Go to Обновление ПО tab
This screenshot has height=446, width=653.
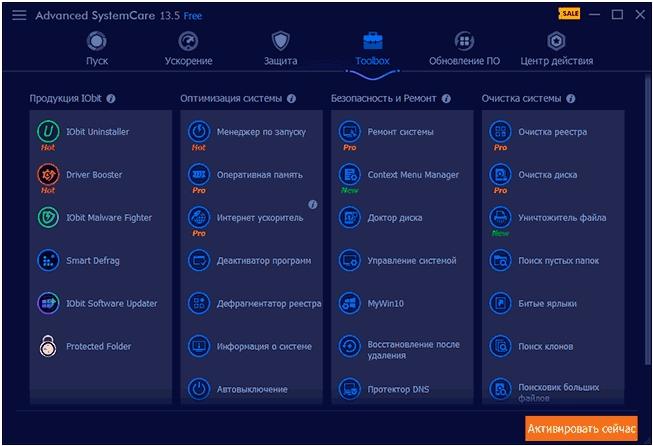(464, 49)
